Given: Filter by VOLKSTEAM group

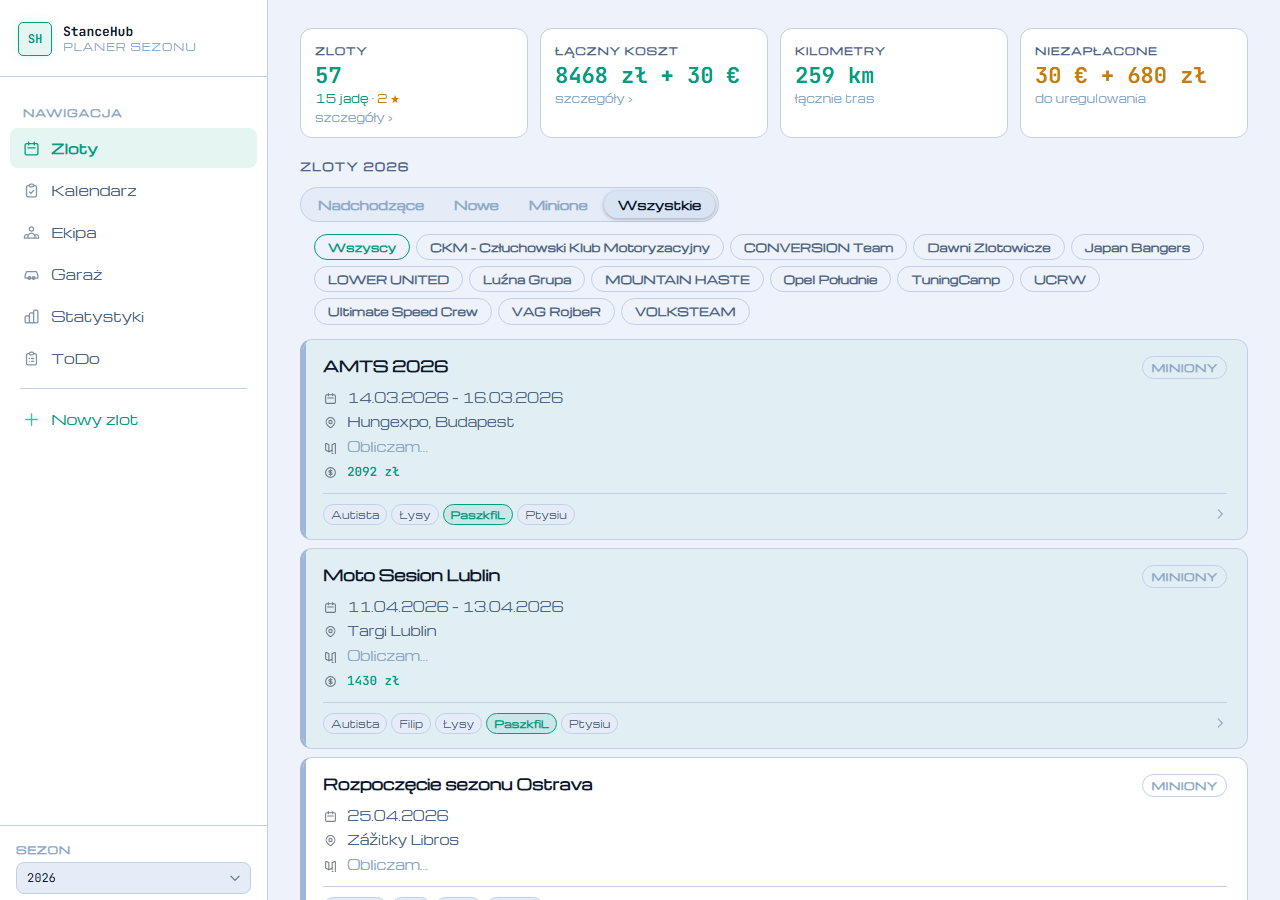Looking at the screenshot, I should 685,311.
